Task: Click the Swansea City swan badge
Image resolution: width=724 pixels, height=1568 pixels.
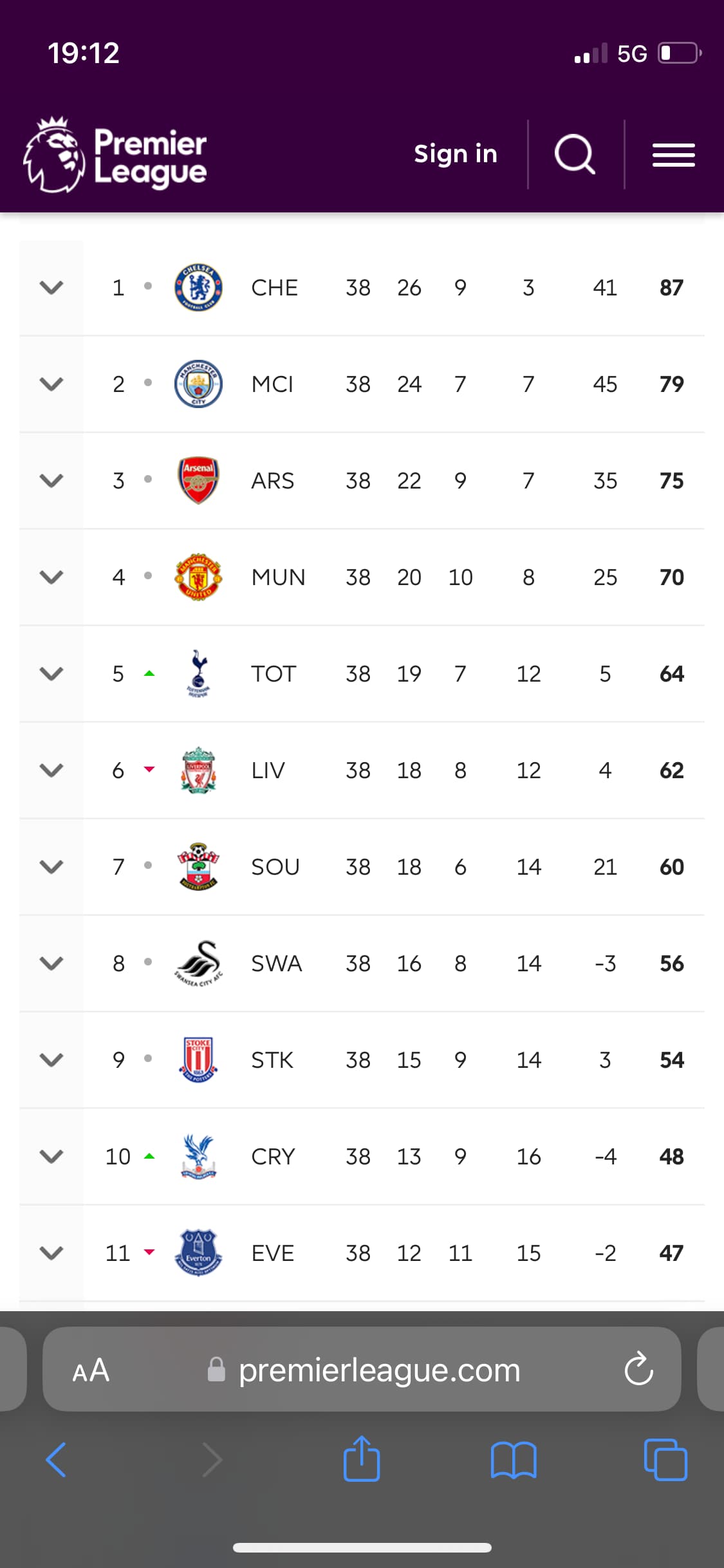Action: (x=198, y=963)
